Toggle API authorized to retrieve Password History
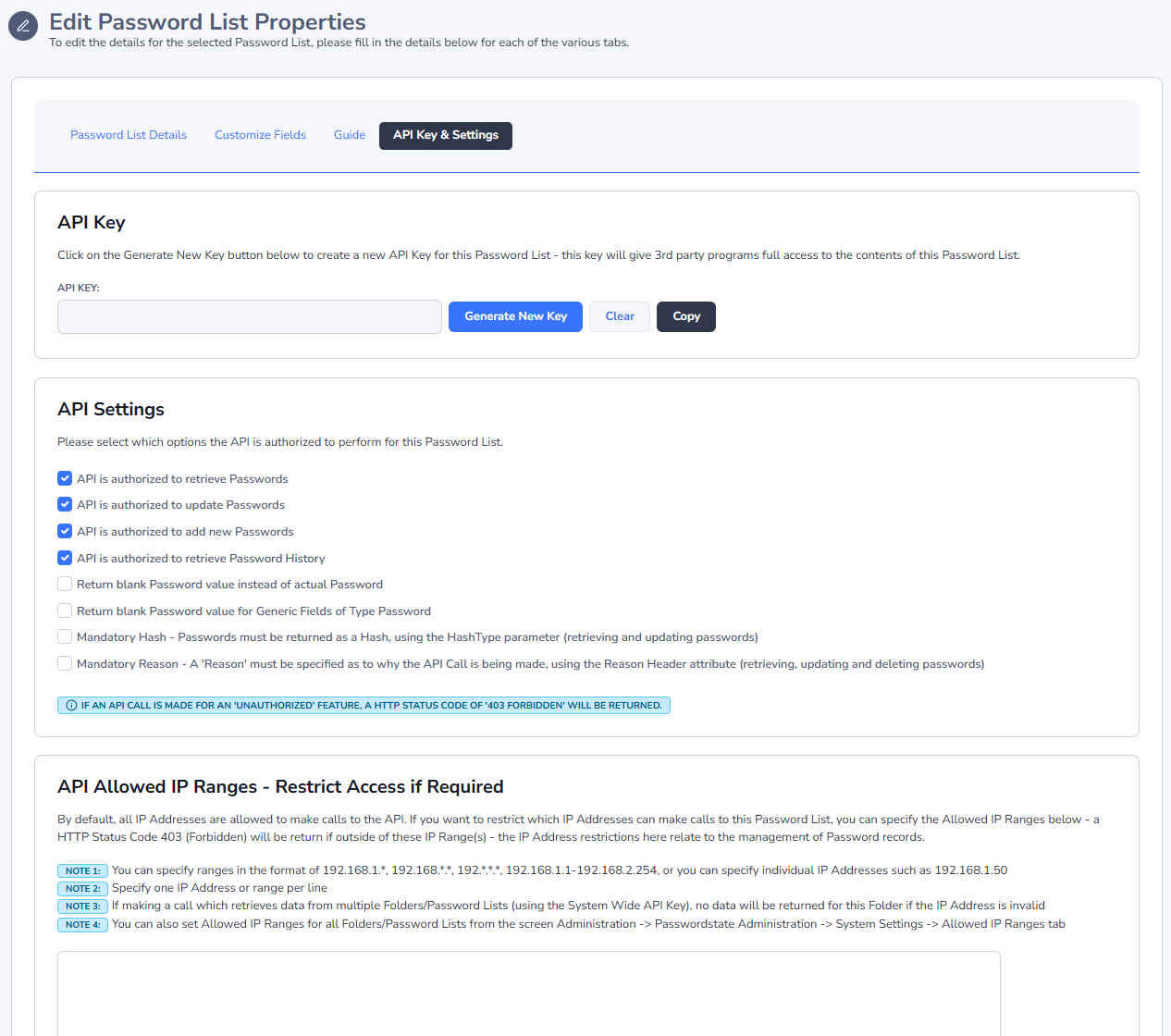This screenshot has width=1171, height=1036. click(65, 558)
